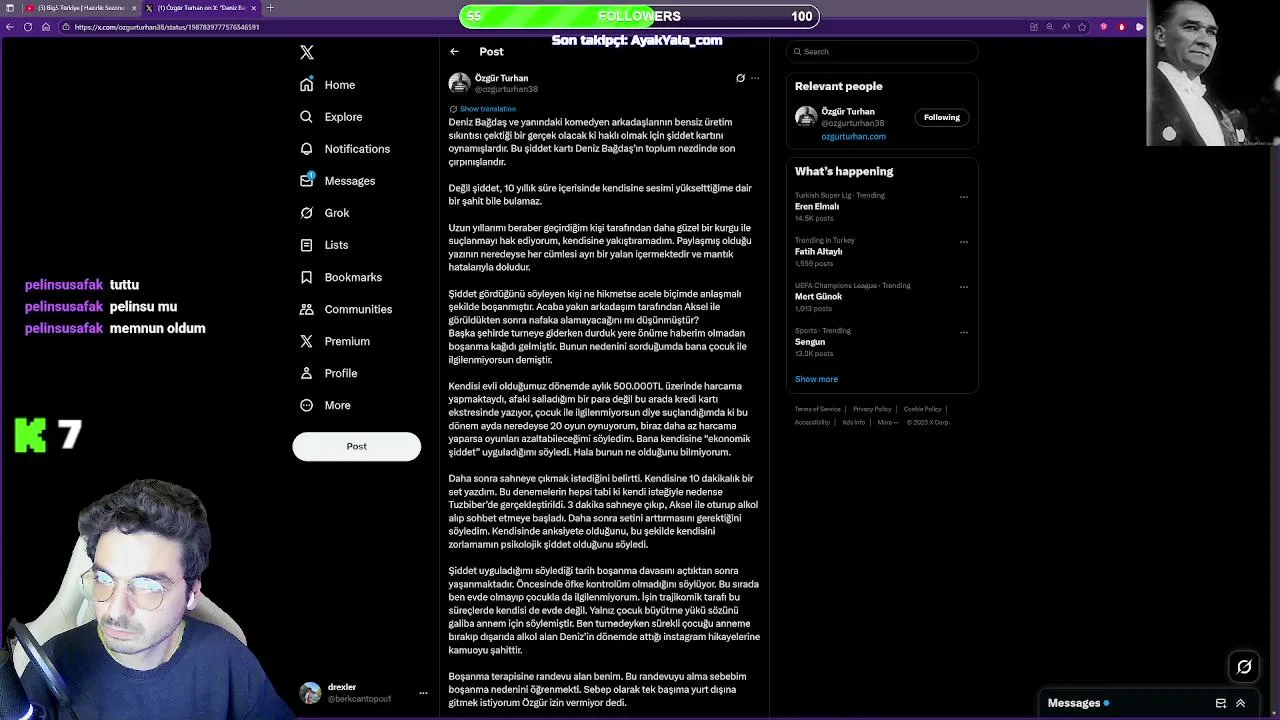Open the Explore menu label

pyautogui.click(x=343, y=117)
